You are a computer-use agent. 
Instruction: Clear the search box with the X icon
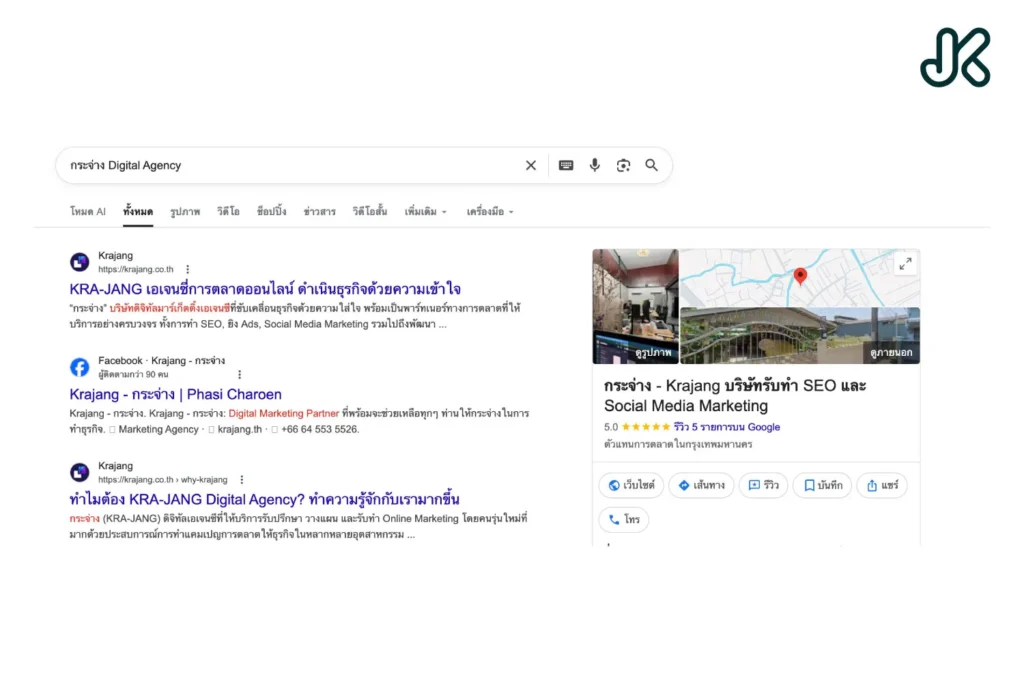(x=530, y=165)
